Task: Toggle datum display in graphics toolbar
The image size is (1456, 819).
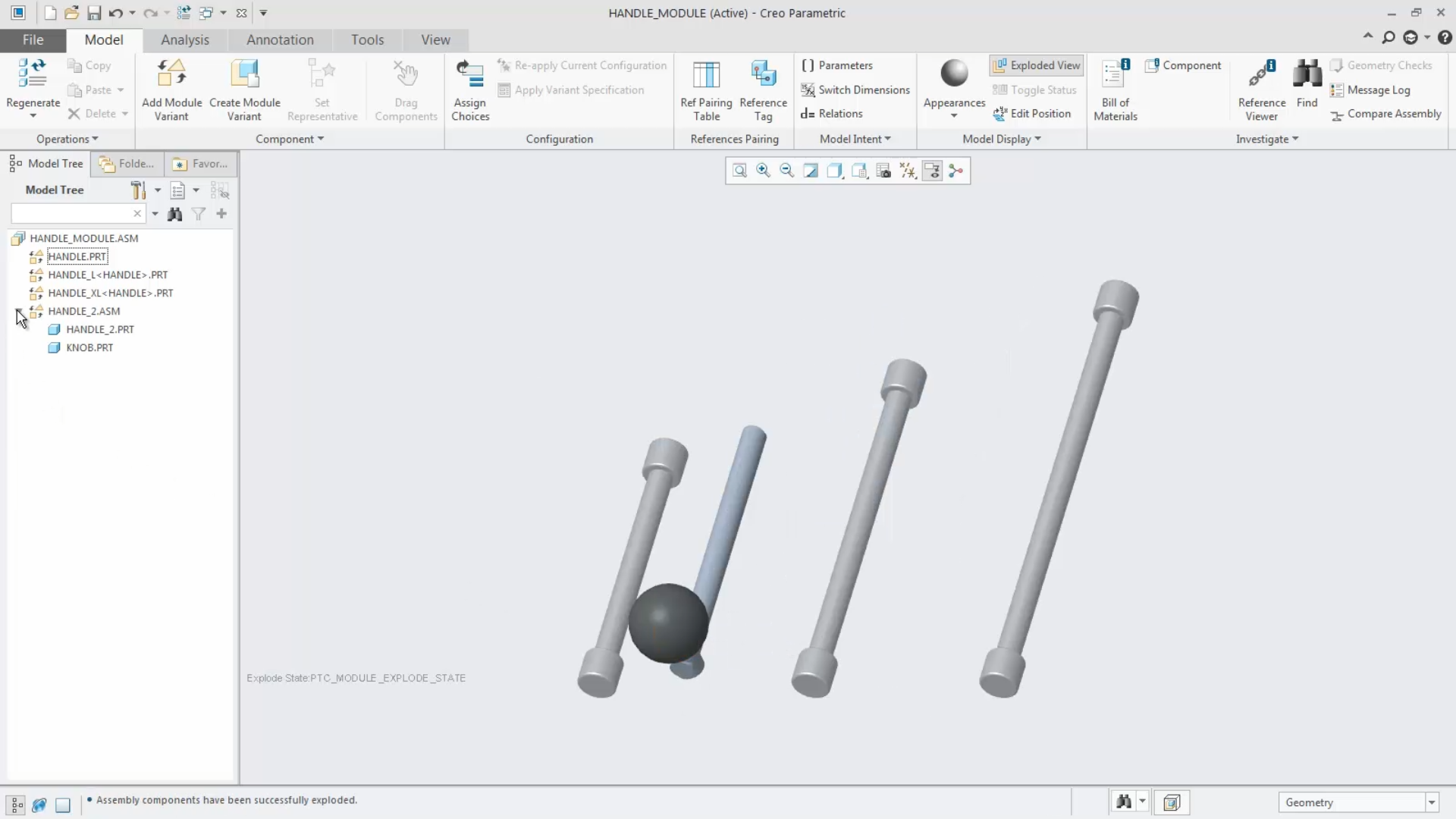Action: click(x=908, y=170)
